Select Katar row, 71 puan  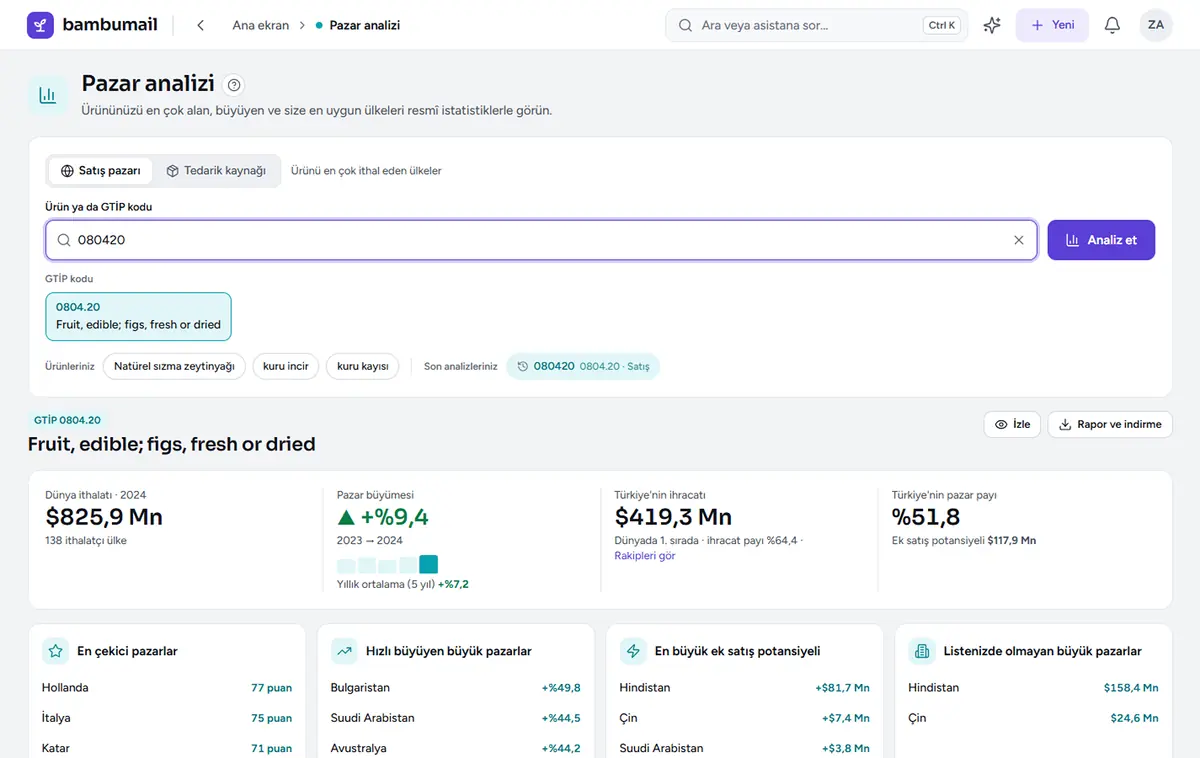167,748
